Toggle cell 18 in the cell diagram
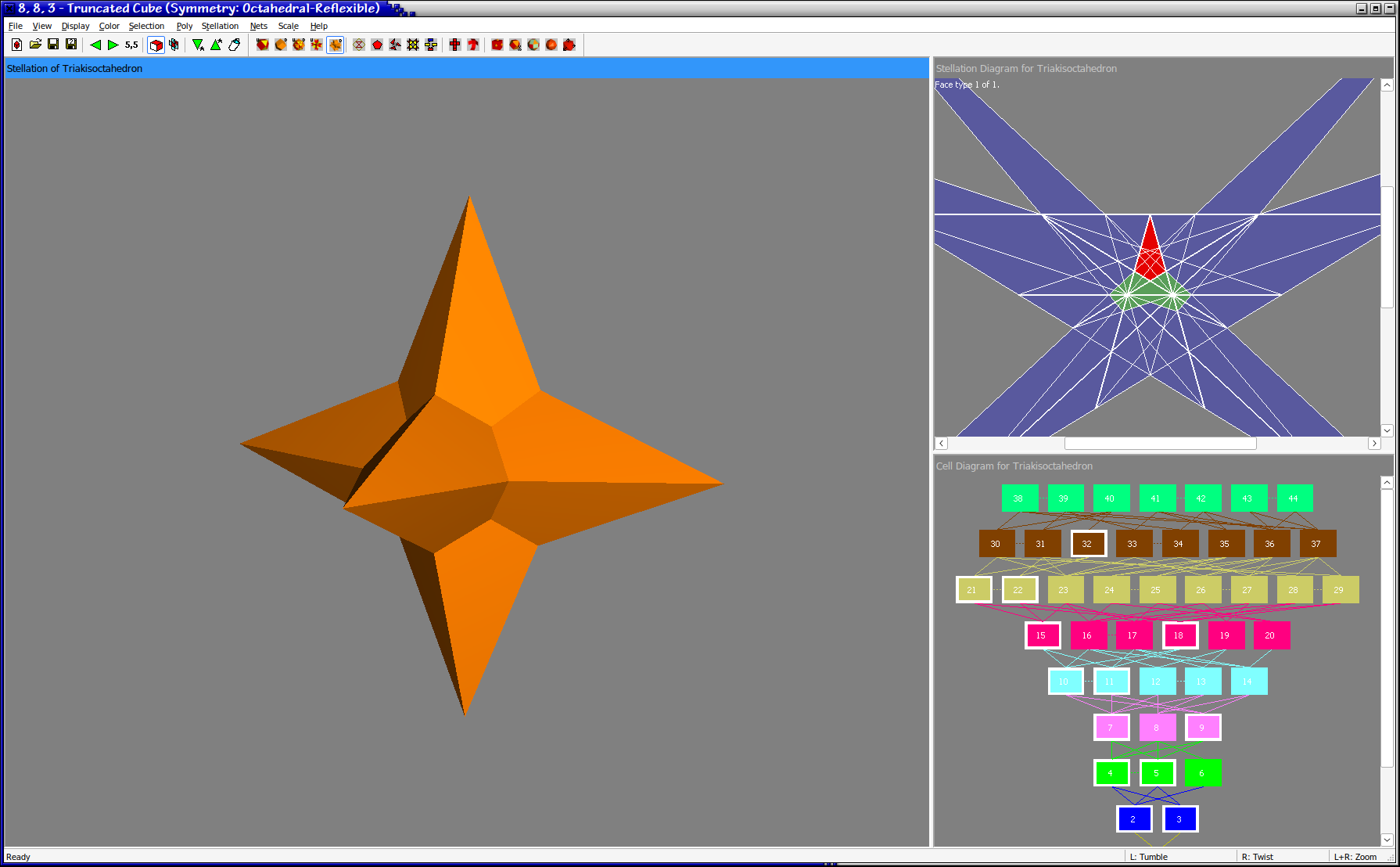This screenshot has width=1400, height=867. tap(1179, 635)
